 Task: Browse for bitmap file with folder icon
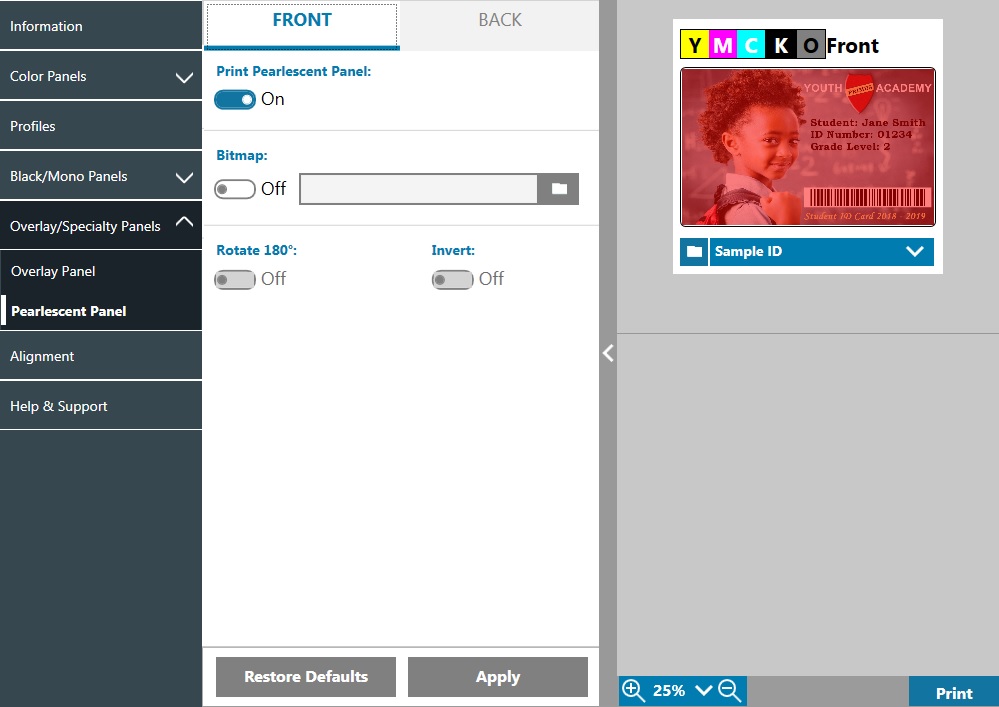559,189
